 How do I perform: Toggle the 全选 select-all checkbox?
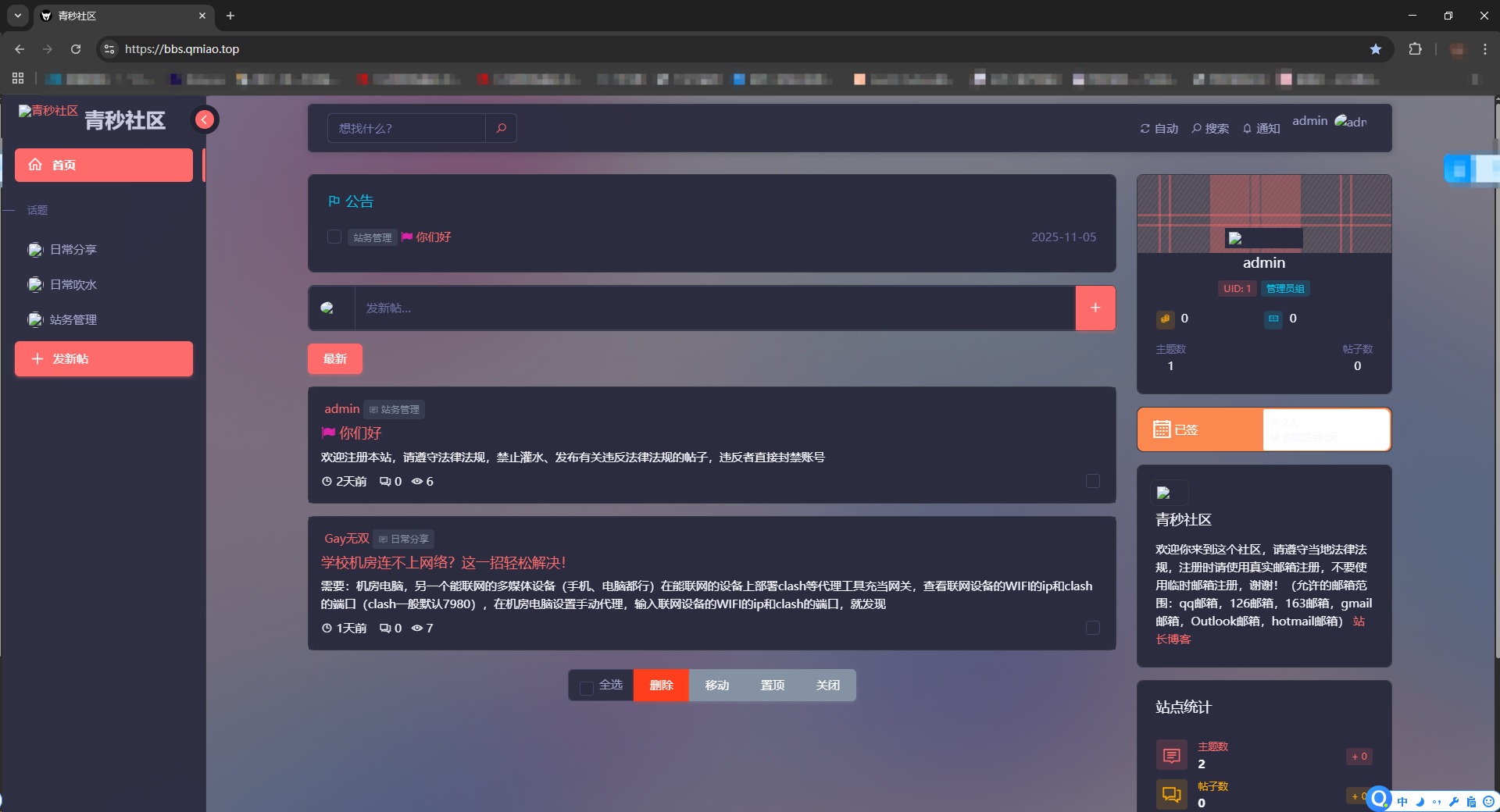click(x=586, y=687)
